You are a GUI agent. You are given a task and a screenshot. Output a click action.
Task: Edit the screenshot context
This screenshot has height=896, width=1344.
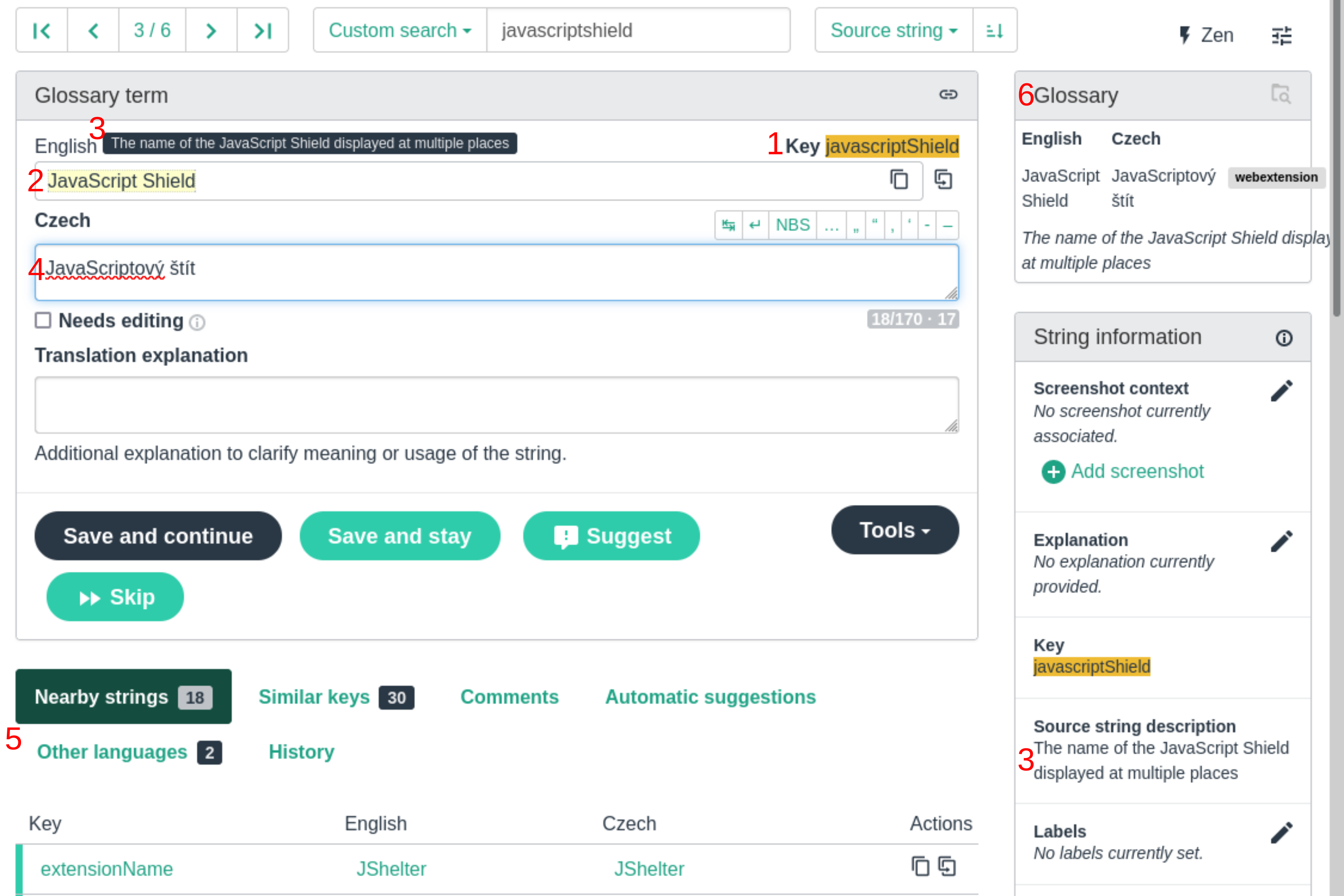coord(1282,391)
